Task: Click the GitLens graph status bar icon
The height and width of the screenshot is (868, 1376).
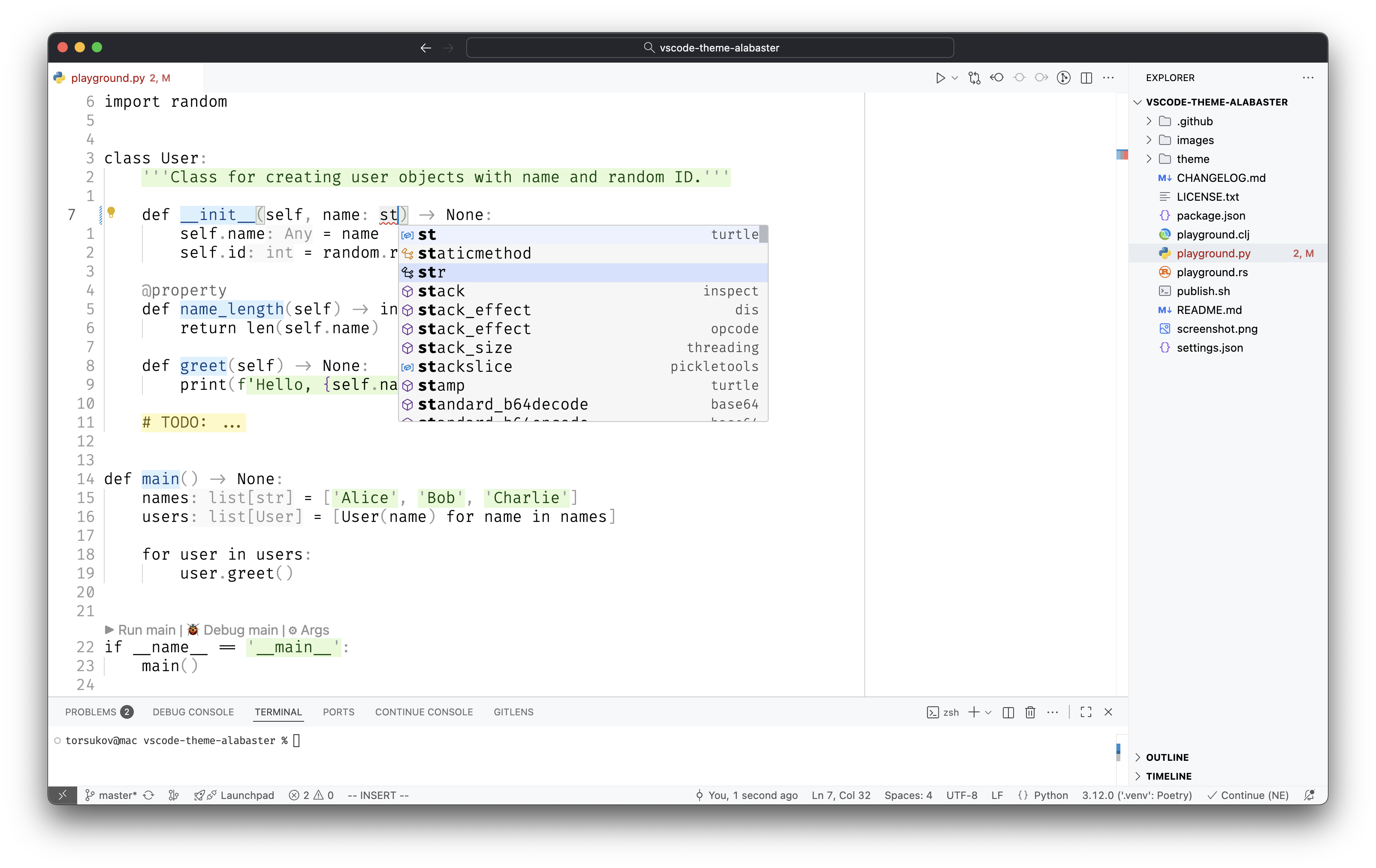Action: (174, 795)
